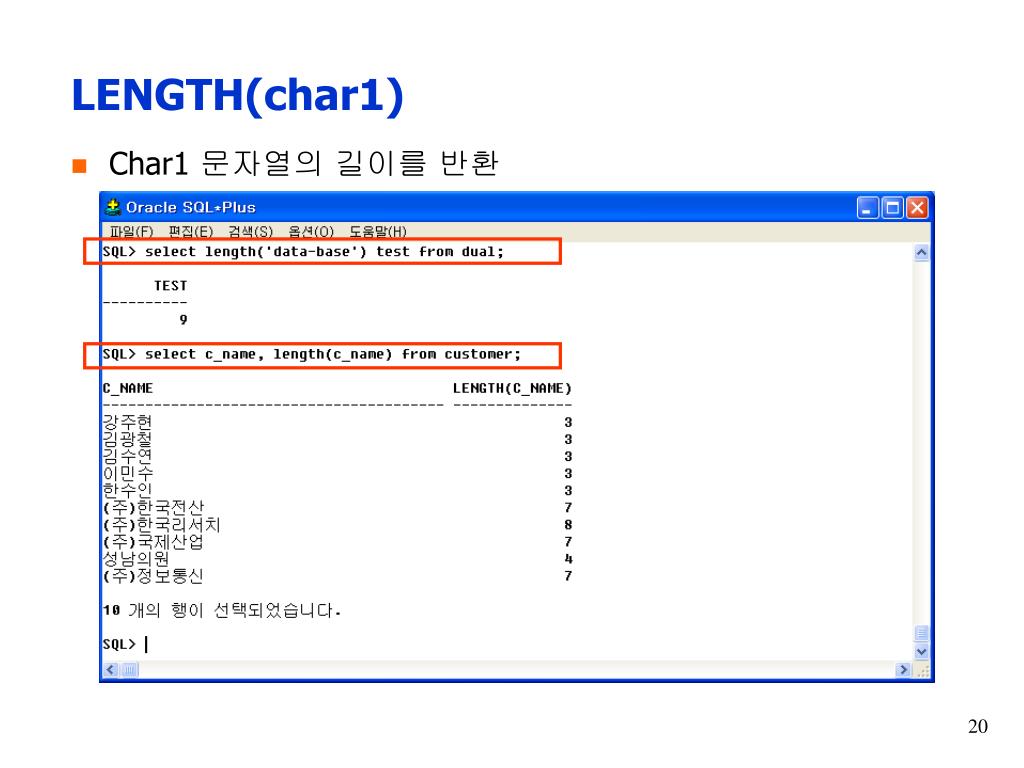The height and width of the screenshot is (768, 1024).
Task: Click the row 김광철
Action: 337,439
